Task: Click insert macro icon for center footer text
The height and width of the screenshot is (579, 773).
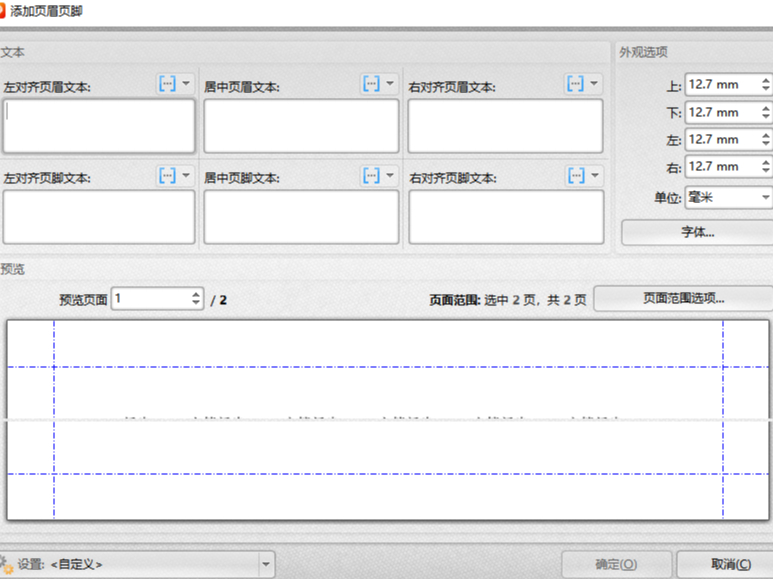Action: click(372, 175)
